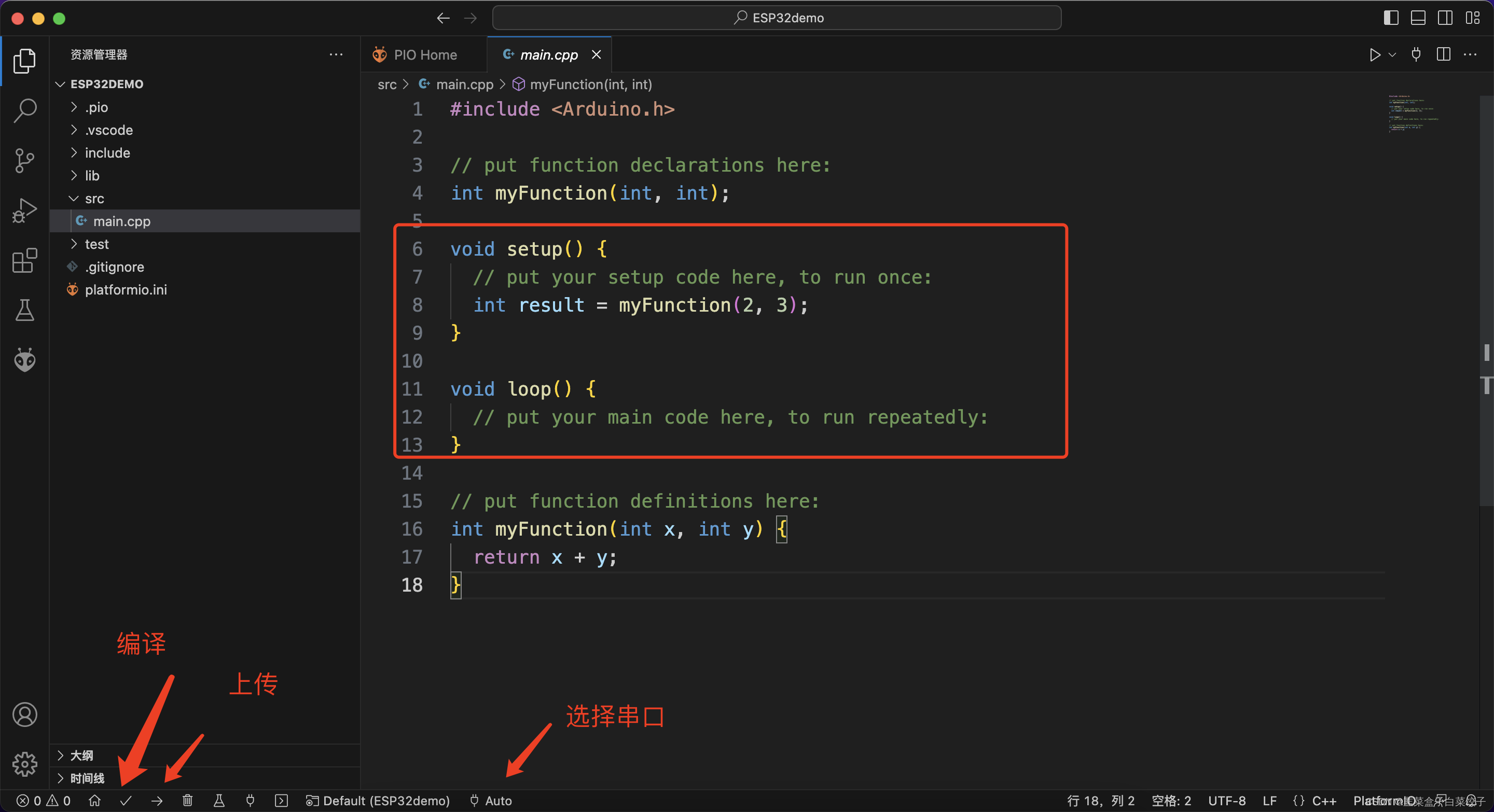Choose serial port via Auto button
The image size is (1494, 812).
tap(491, 801)
